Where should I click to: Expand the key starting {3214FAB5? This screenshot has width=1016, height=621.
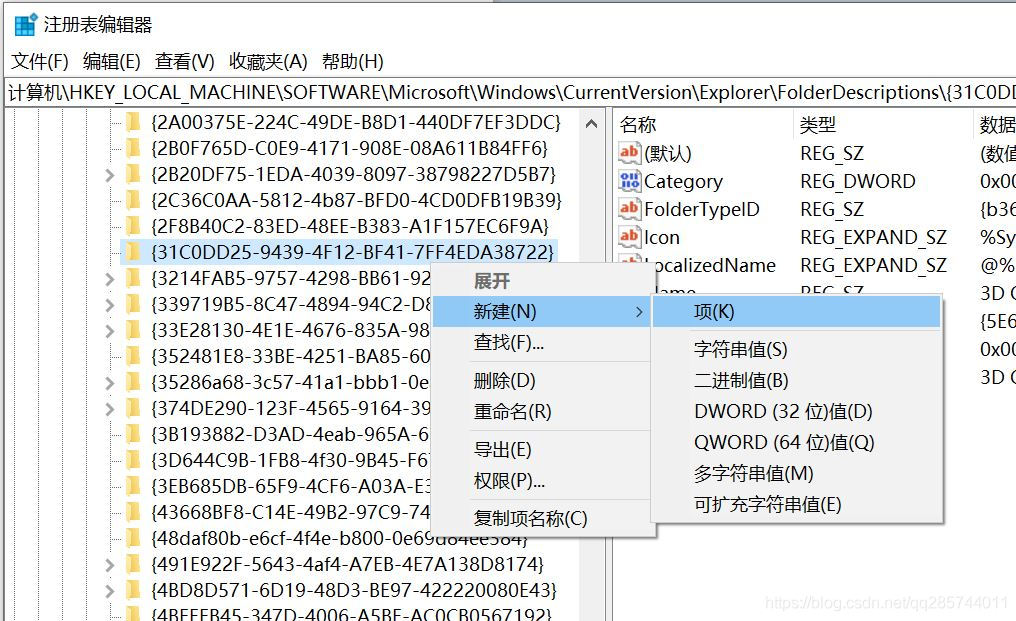pos(110,279)
